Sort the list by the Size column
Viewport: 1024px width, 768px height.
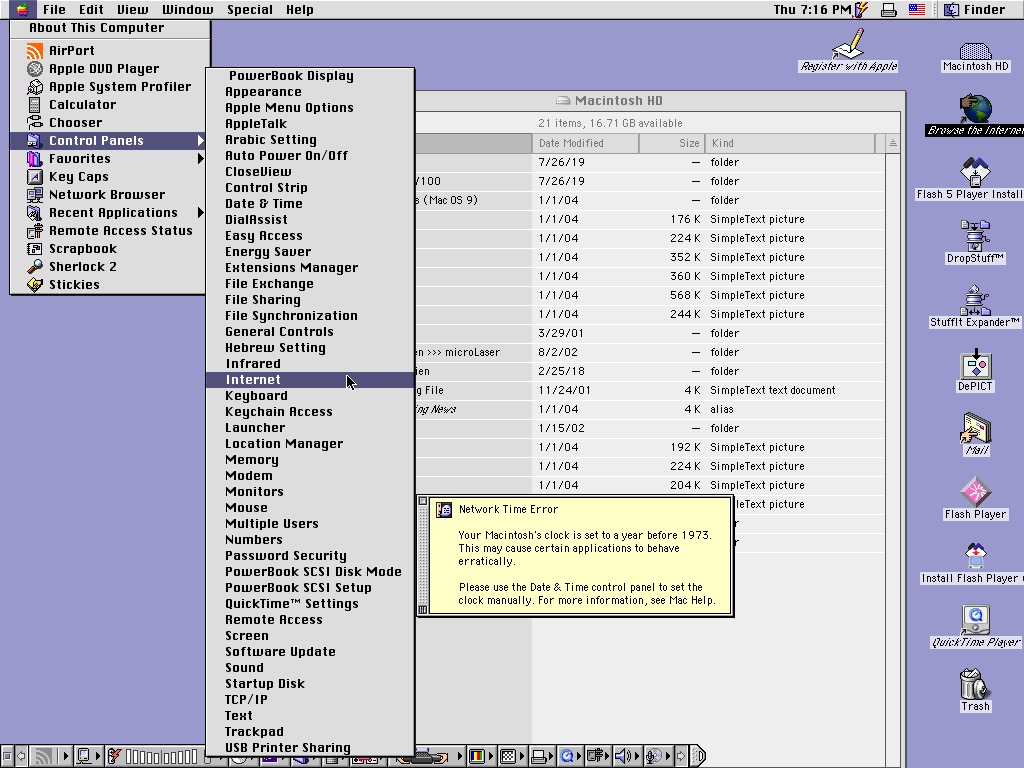pyautogui.click(x=671, y=143)
